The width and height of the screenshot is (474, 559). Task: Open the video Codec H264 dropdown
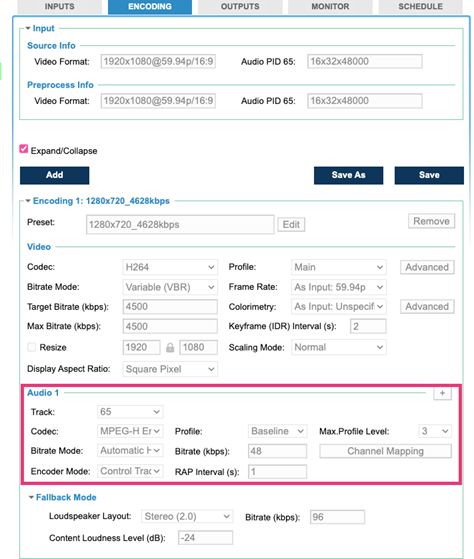click(x=170, y=267)
